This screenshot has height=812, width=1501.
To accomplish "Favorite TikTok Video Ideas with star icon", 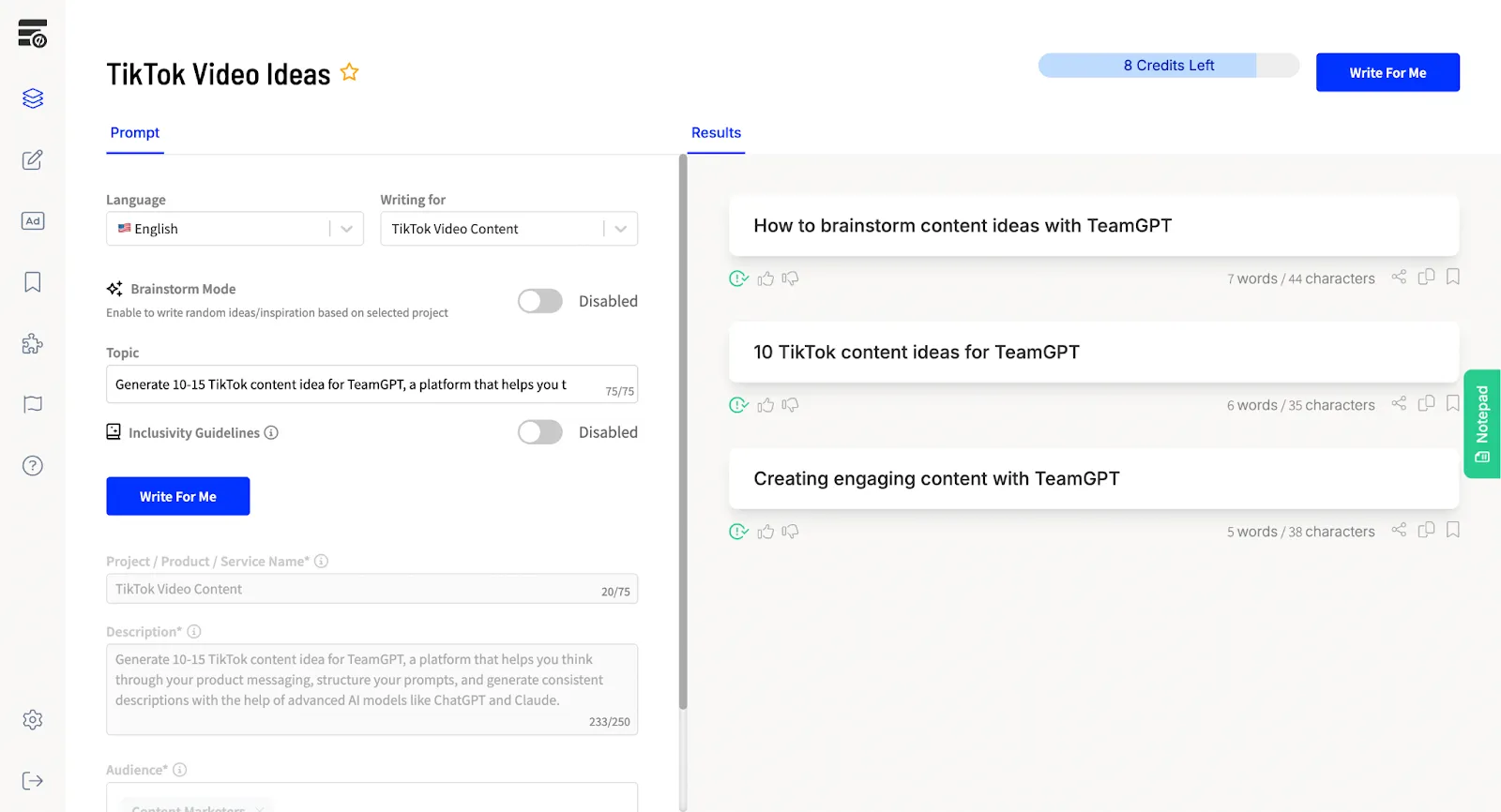I will 349,72.
